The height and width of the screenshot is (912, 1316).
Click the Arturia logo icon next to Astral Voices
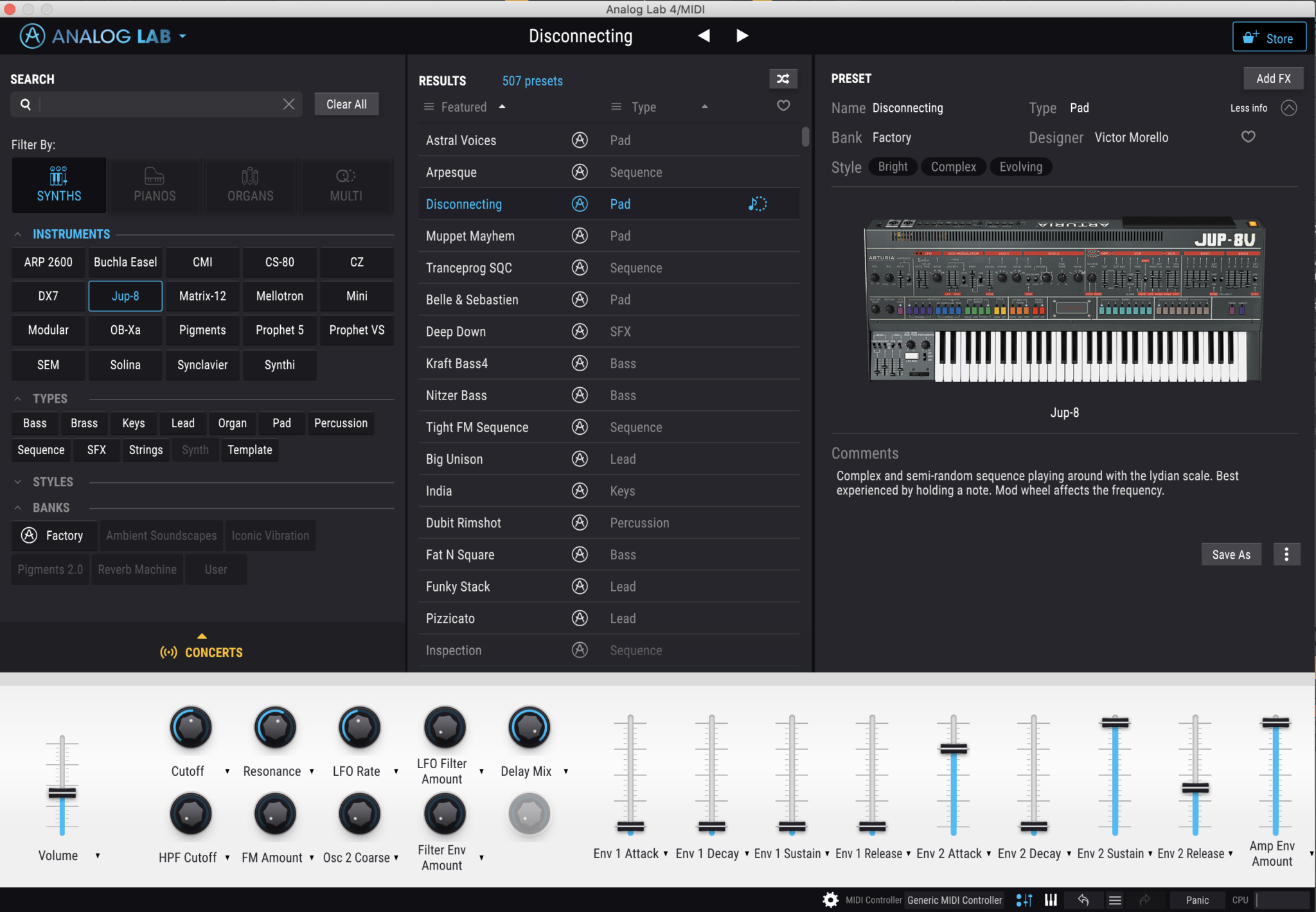[x=580, y=140]
